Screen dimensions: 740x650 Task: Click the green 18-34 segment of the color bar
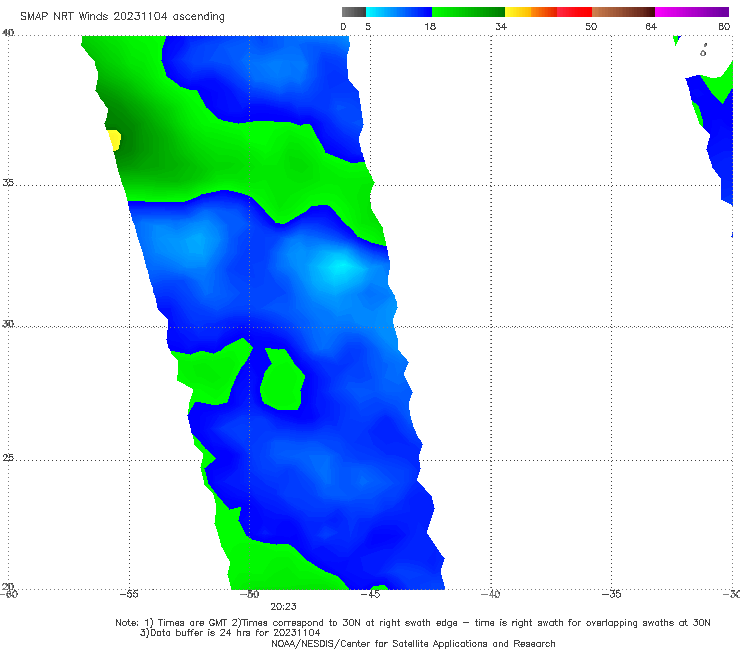468,12
